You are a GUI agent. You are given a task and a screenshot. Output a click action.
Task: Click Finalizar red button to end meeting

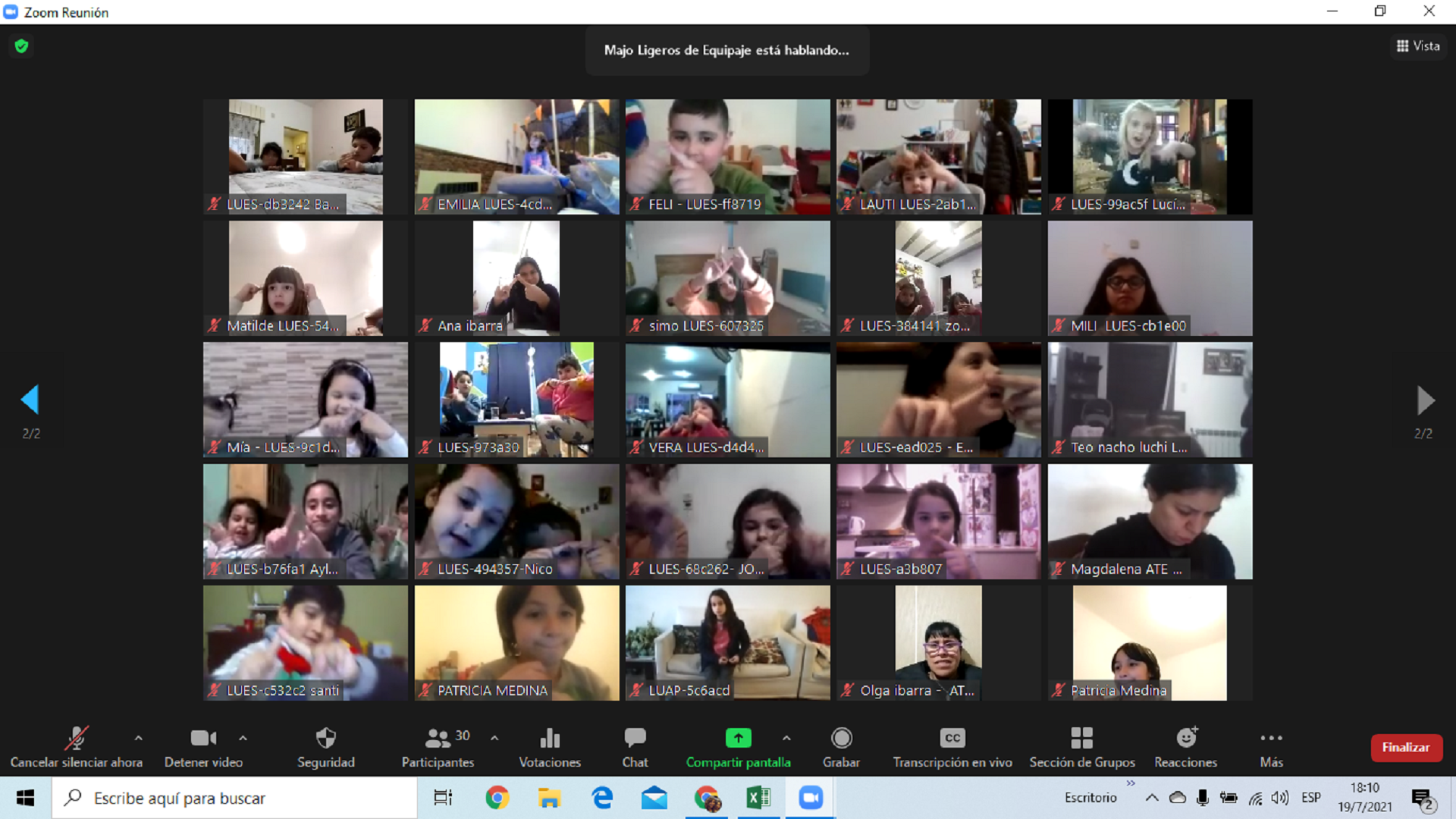1405,747
